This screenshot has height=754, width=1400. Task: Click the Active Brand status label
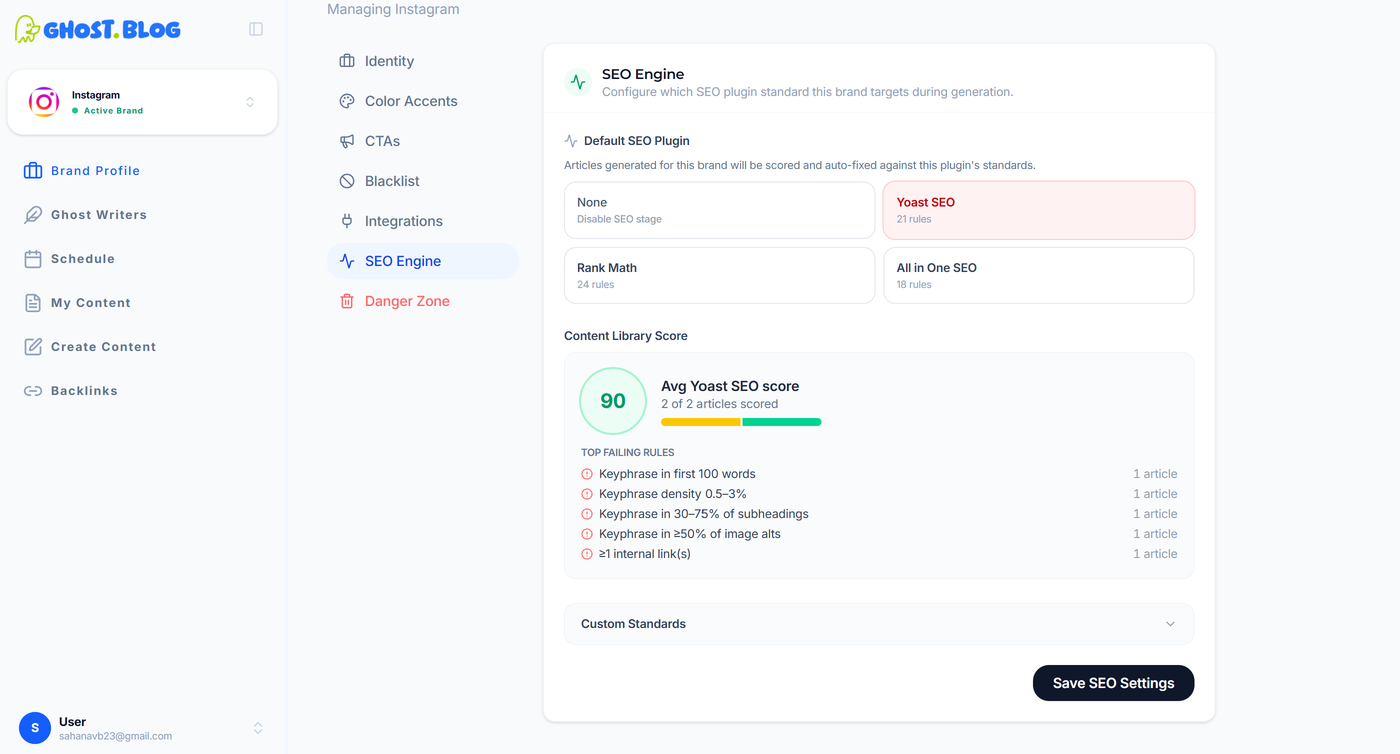(x=113, y=111)
